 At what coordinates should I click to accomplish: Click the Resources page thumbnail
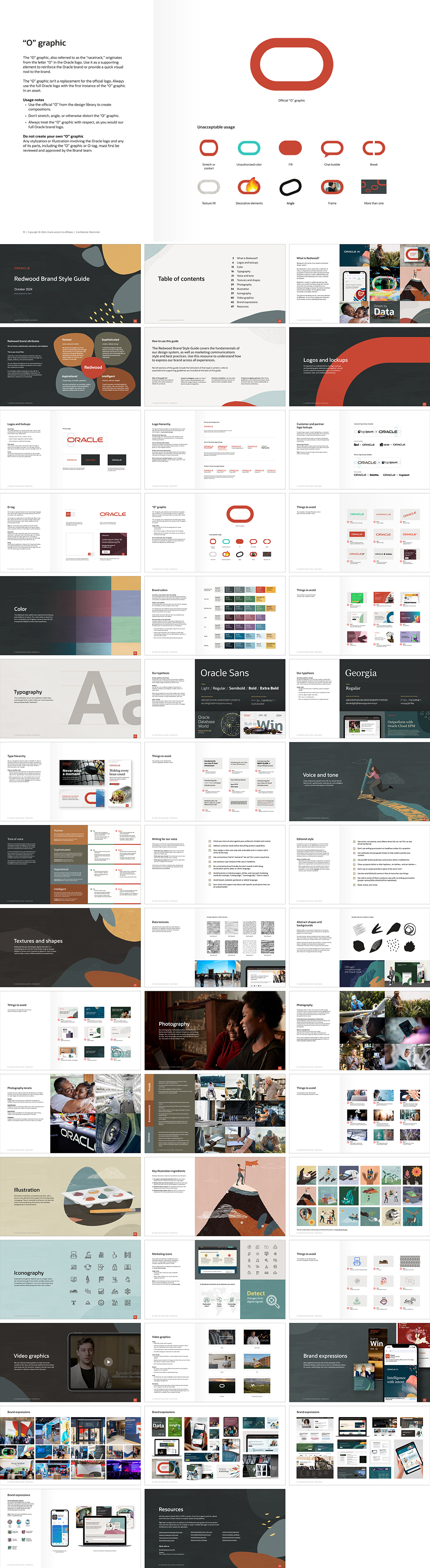(214, 1527)
